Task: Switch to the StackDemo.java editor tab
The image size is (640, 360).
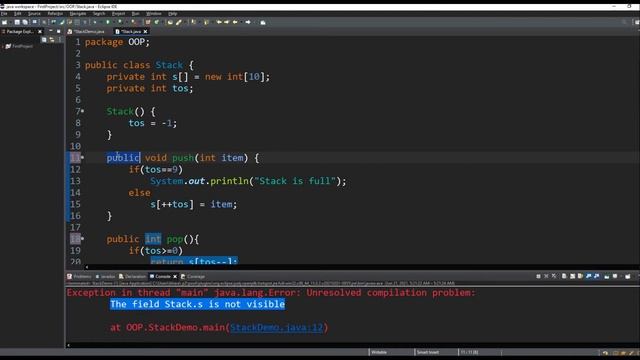Action: click(87, 31)
